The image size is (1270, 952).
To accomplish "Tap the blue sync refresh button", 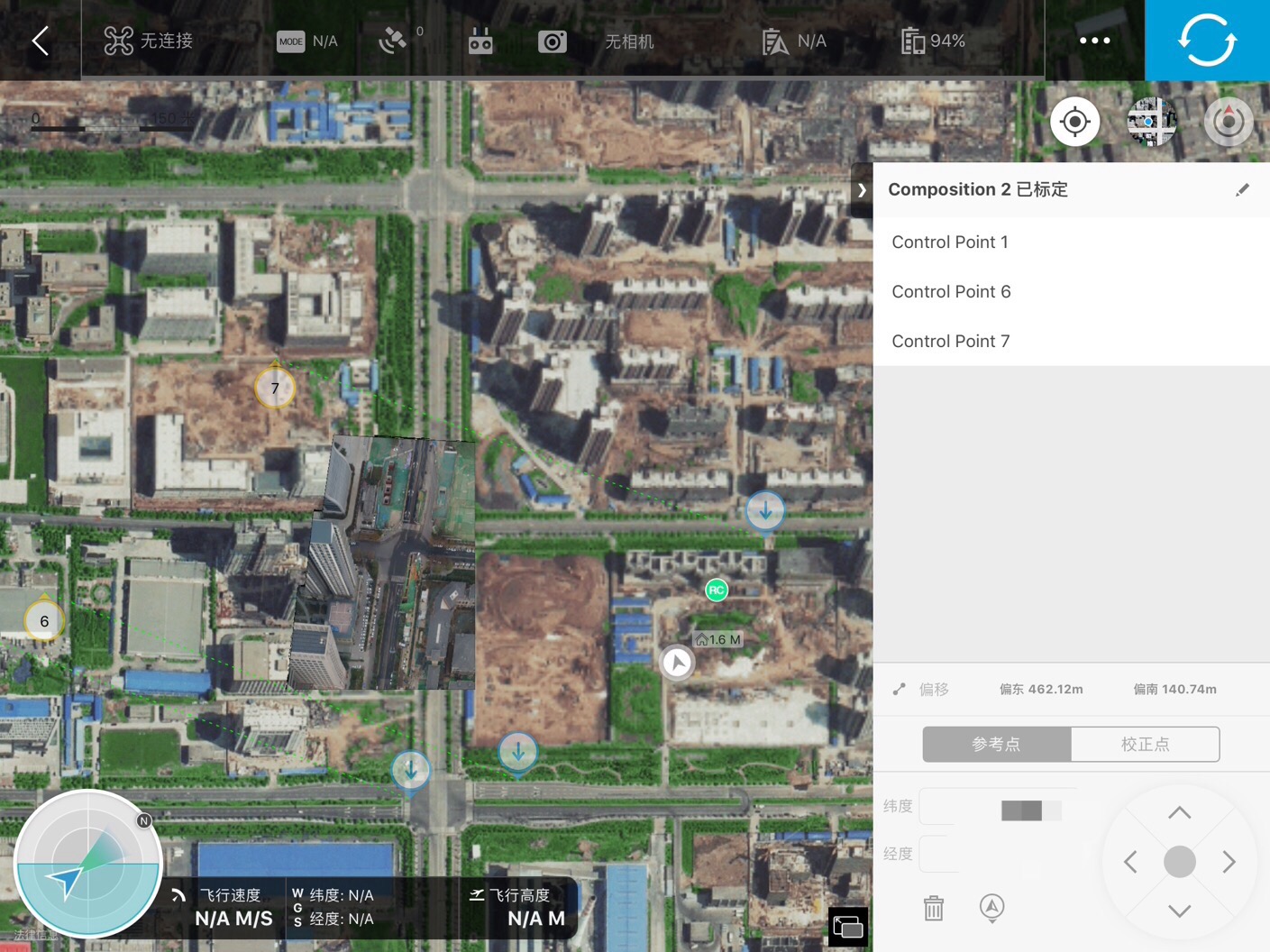I will (x=1207, y=41).
